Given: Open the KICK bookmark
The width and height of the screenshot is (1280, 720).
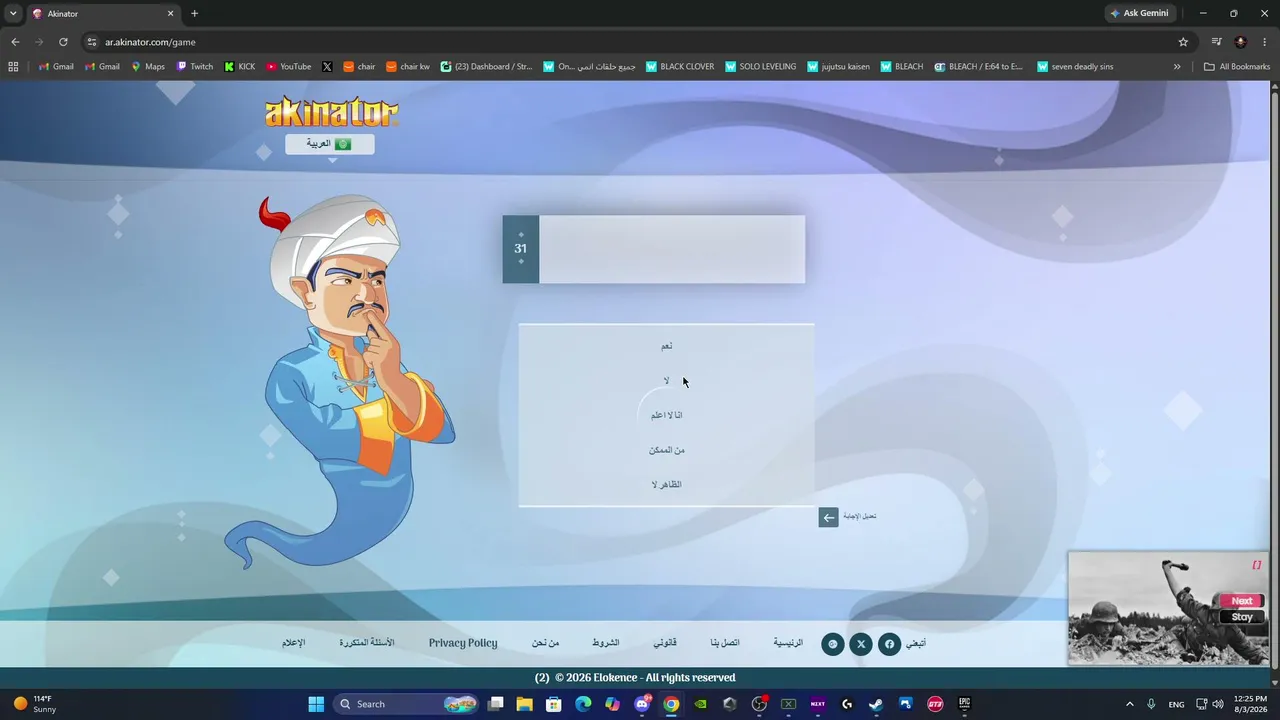Looking at the screenshot, I should tap(240, 67).
